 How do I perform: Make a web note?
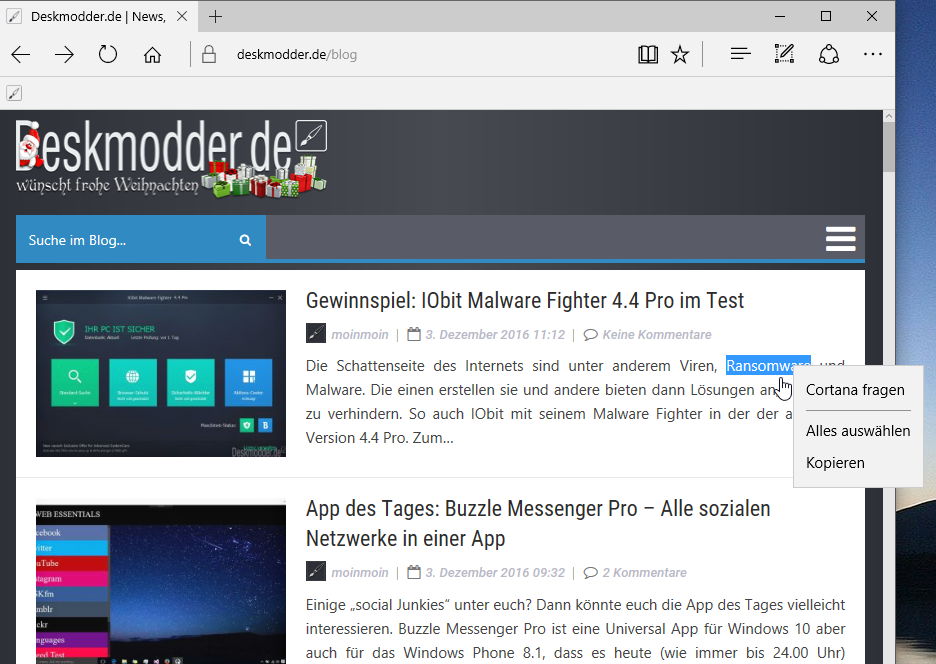click(x=784, y=54)
